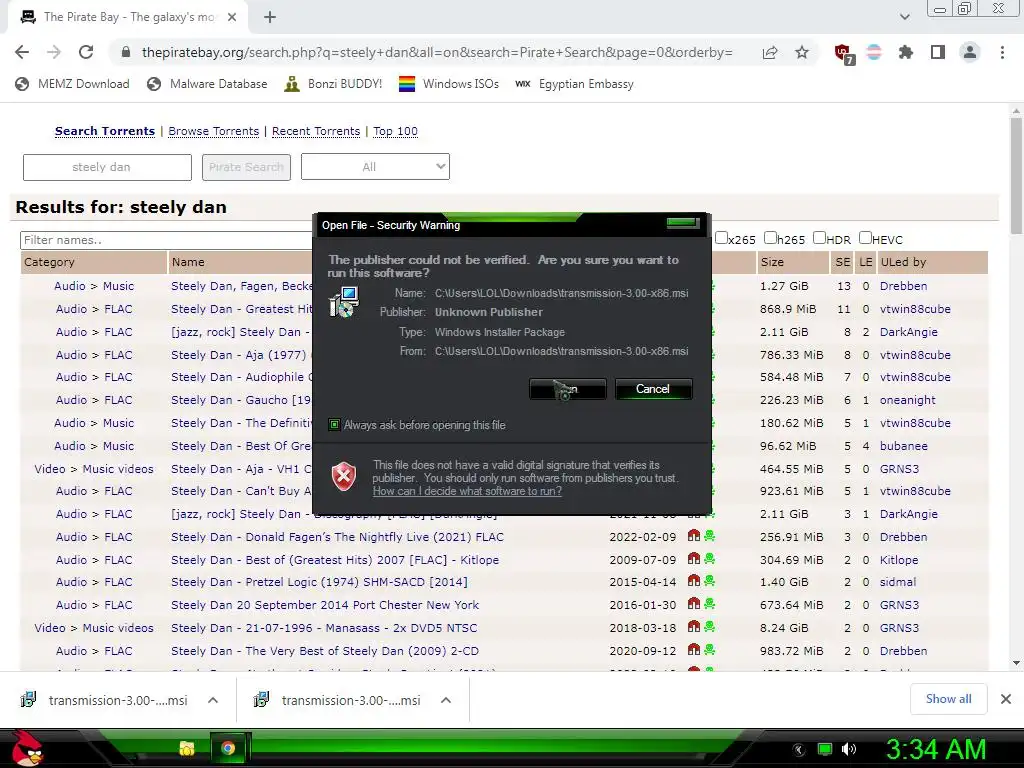Expand the All category dropdown
The width and height of the screenshot is (1024, 768).
(375, 167)
